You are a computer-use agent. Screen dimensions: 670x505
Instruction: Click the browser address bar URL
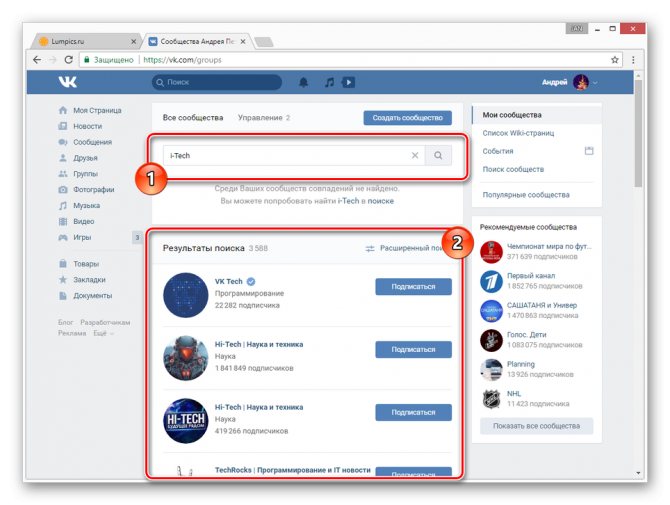182,60
